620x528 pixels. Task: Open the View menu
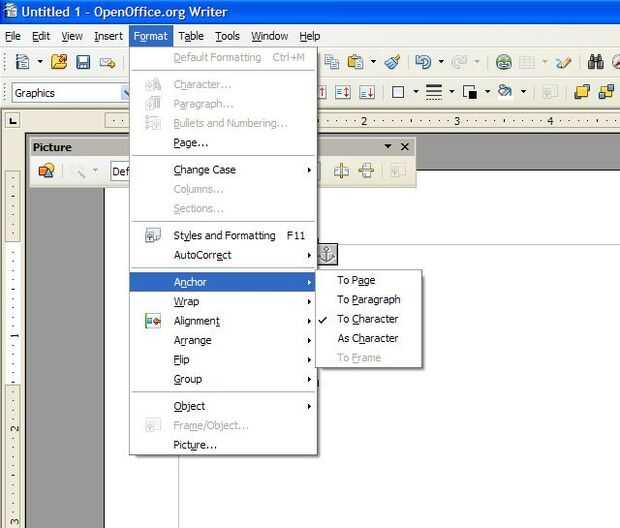point(72,36)
